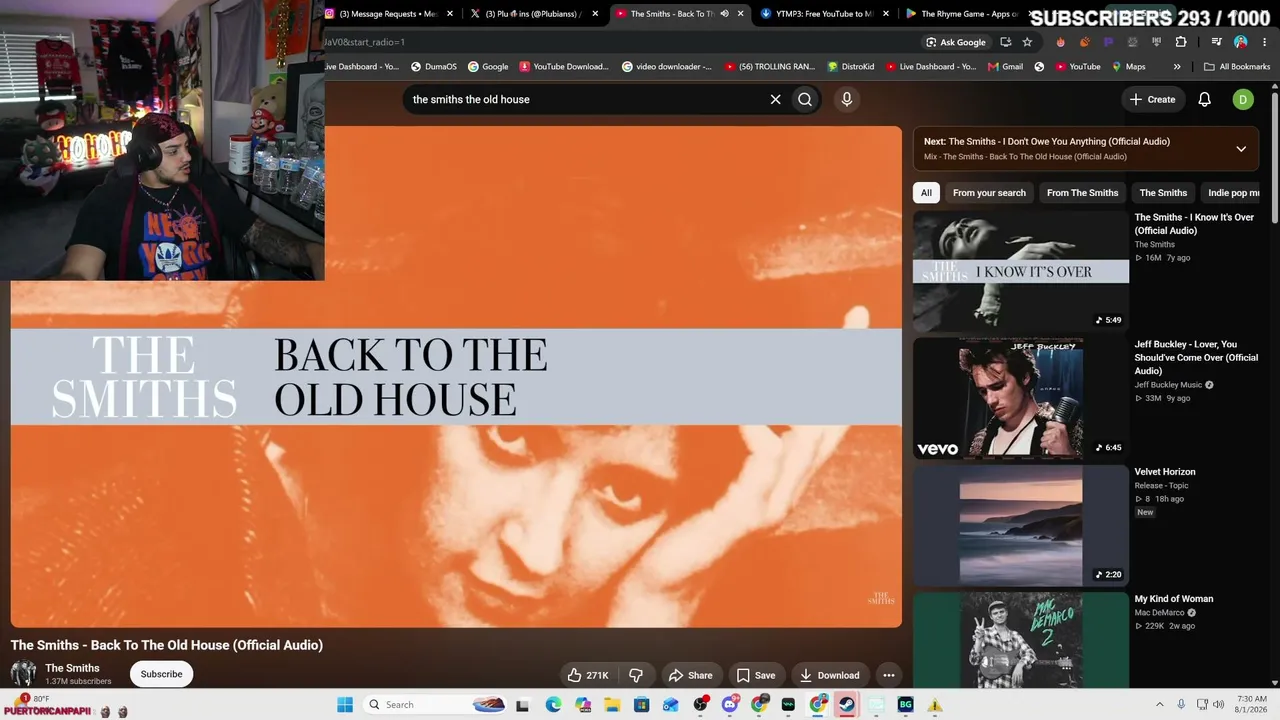This screenshot has width=1280, height=720.
Task: Switch to the X Plubianss tab
Action: coord(535,14)
